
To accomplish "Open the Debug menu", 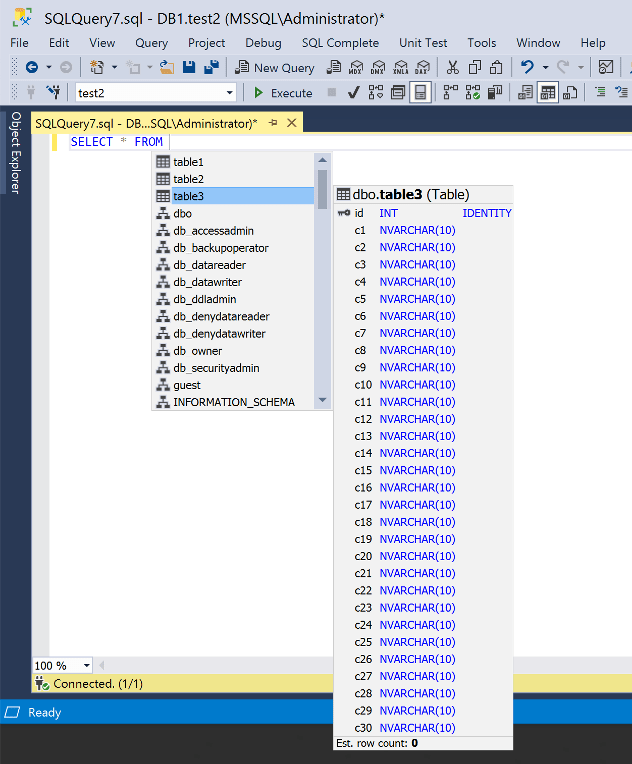I will (263, 43).
